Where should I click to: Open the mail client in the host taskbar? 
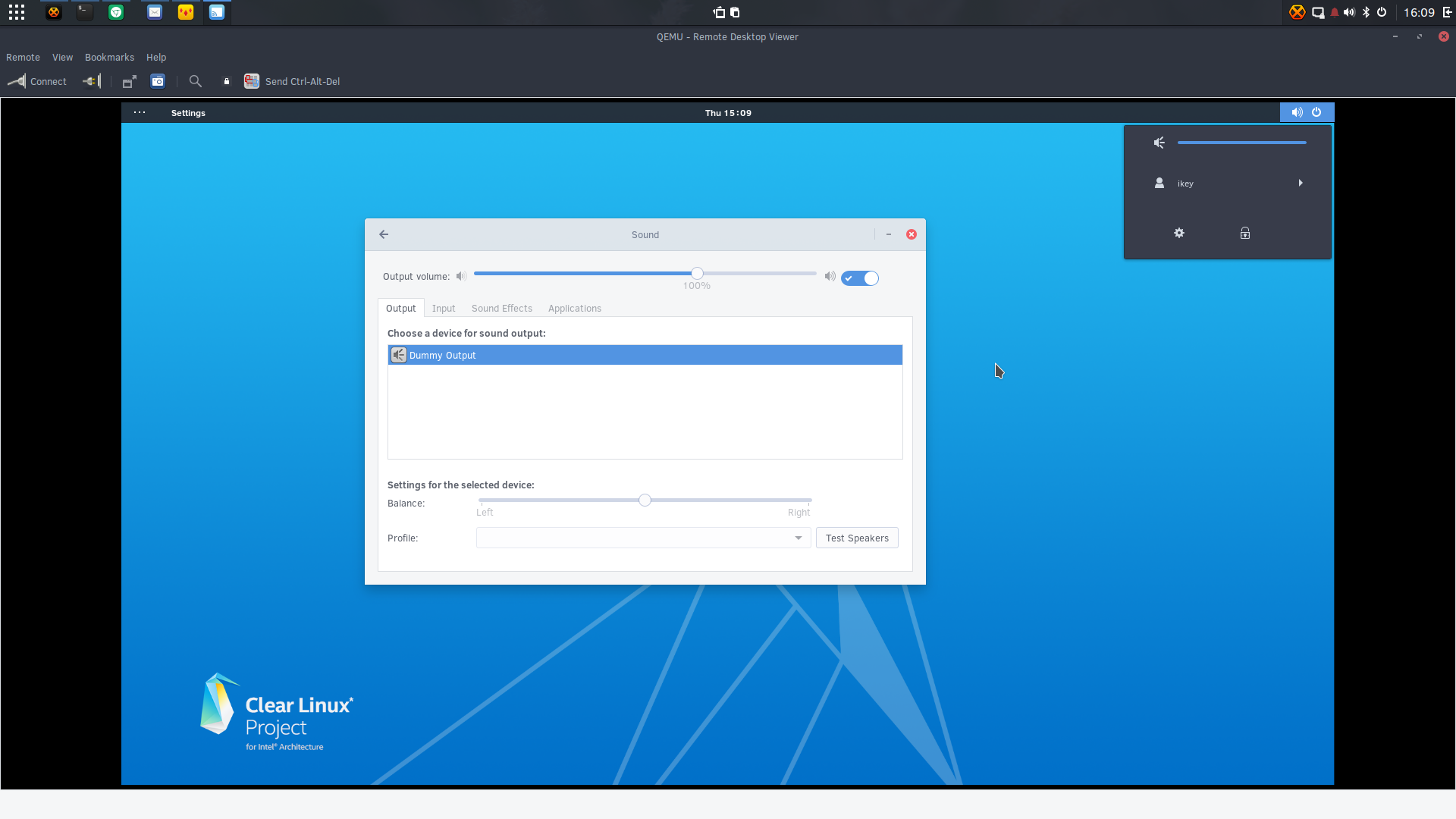tap(155, 12)
